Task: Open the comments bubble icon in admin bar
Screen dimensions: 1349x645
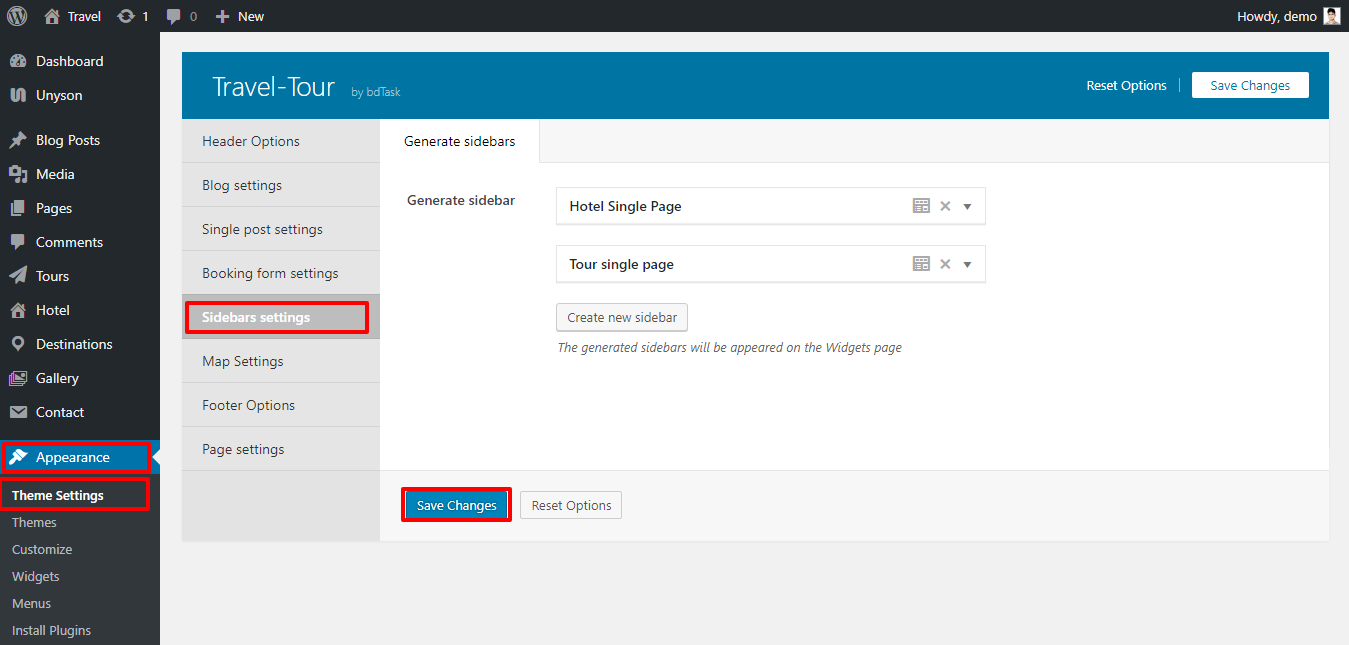Action: click(x=174, y=16)
